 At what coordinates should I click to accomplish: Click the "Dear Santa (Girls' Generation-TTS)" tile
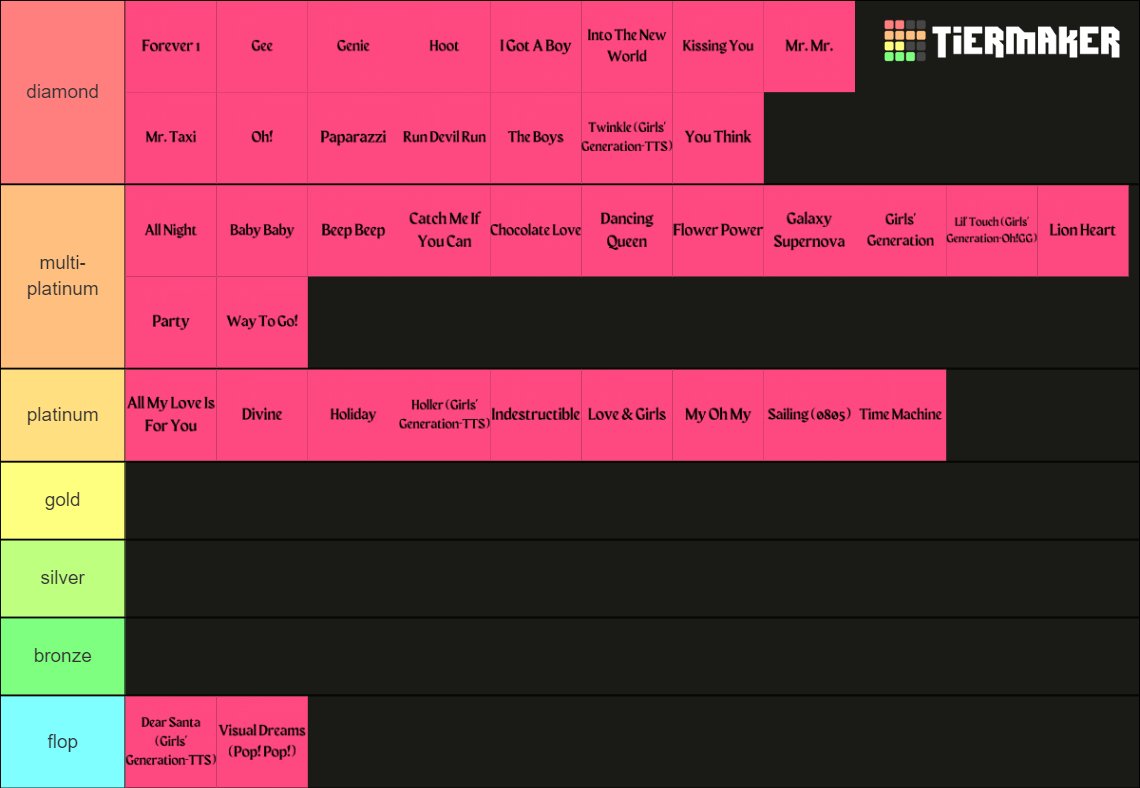click(x=170, y=742)
